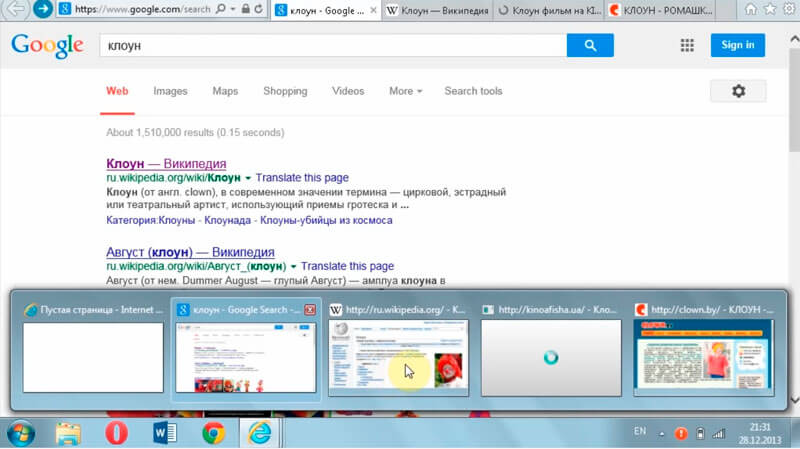This screenshot has width=800, height=449.
Task: Open Google search settings gear
Action: point(738,91)
